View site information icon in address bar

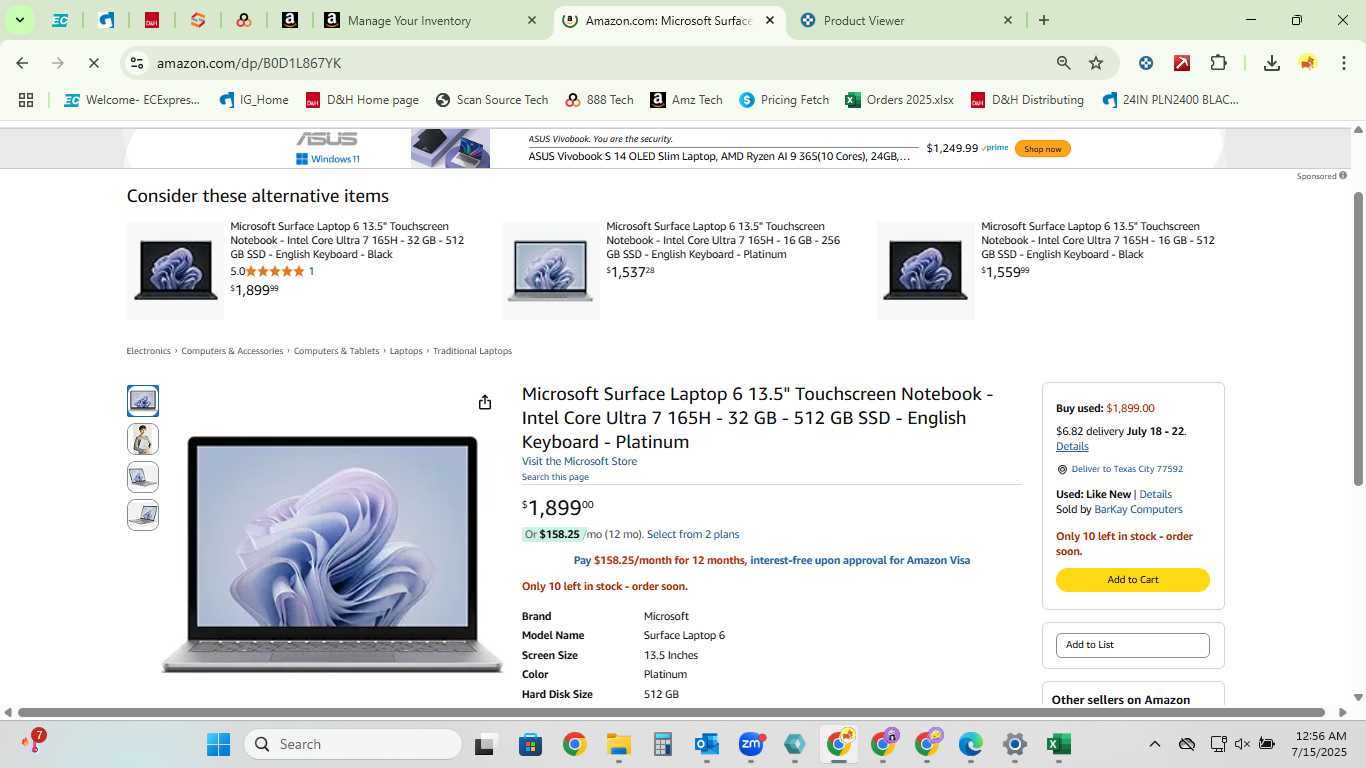click(x=137, y=63)
